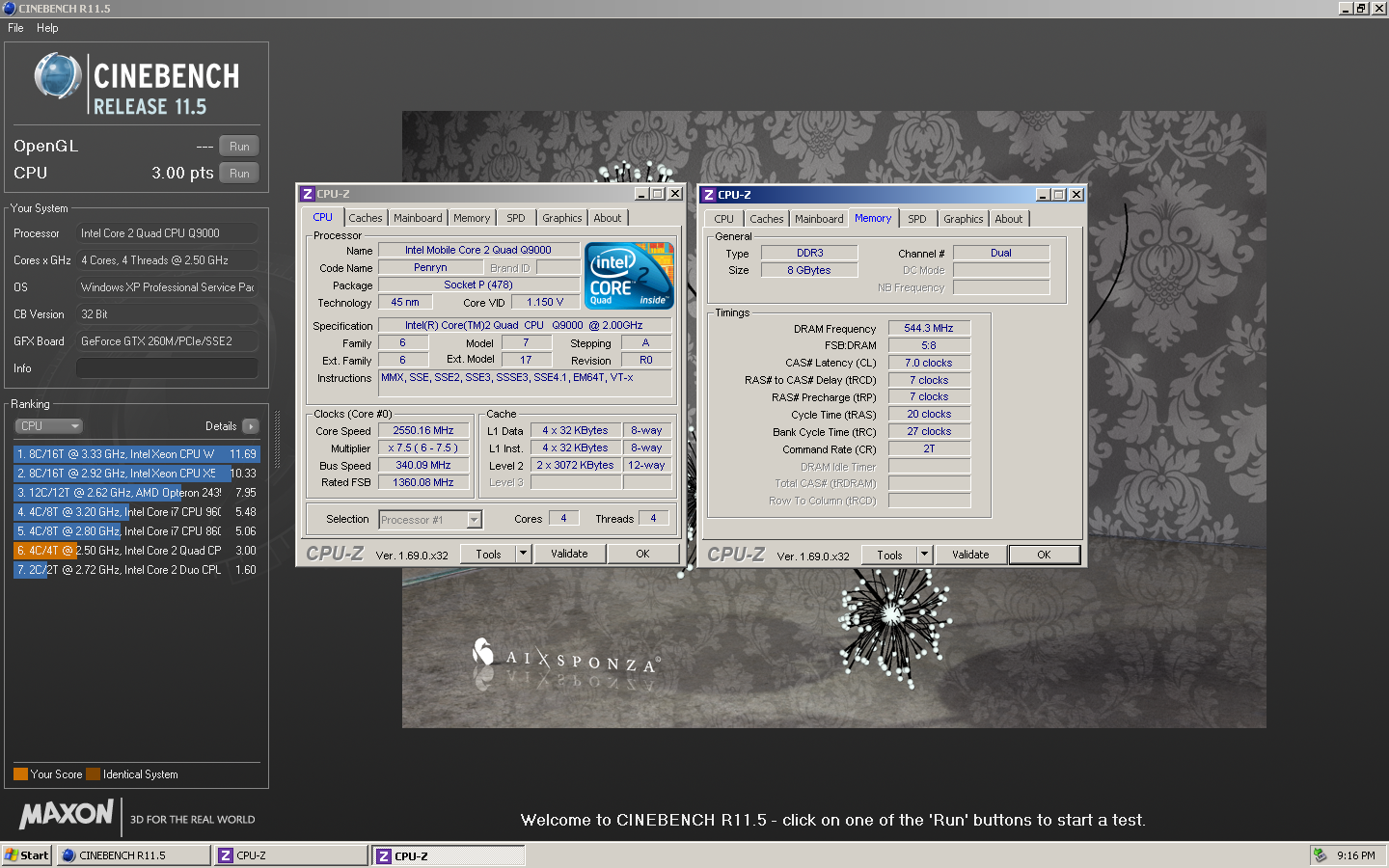This screenshot has height=868, width=1389.
Task: Click the DRAM Frequency 544.3 MHz value
Action: pos(929,329)
